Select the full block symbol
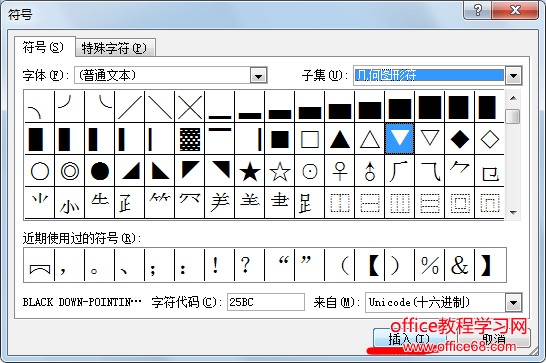The image size is (546, 363). coord(429,107)
